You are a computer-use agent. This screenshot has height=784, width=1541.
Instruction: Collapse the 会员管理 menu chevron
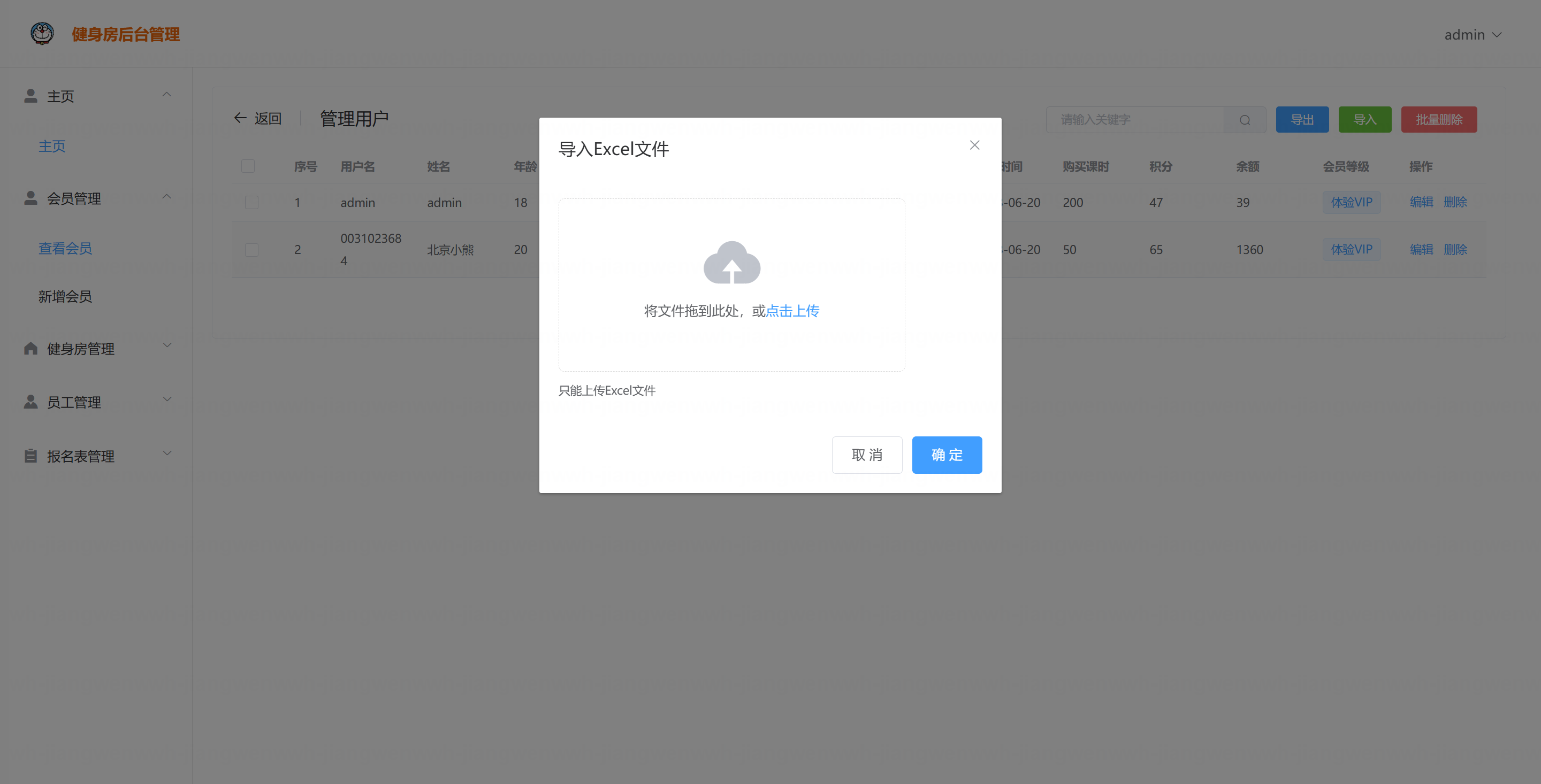pos(167,197)
